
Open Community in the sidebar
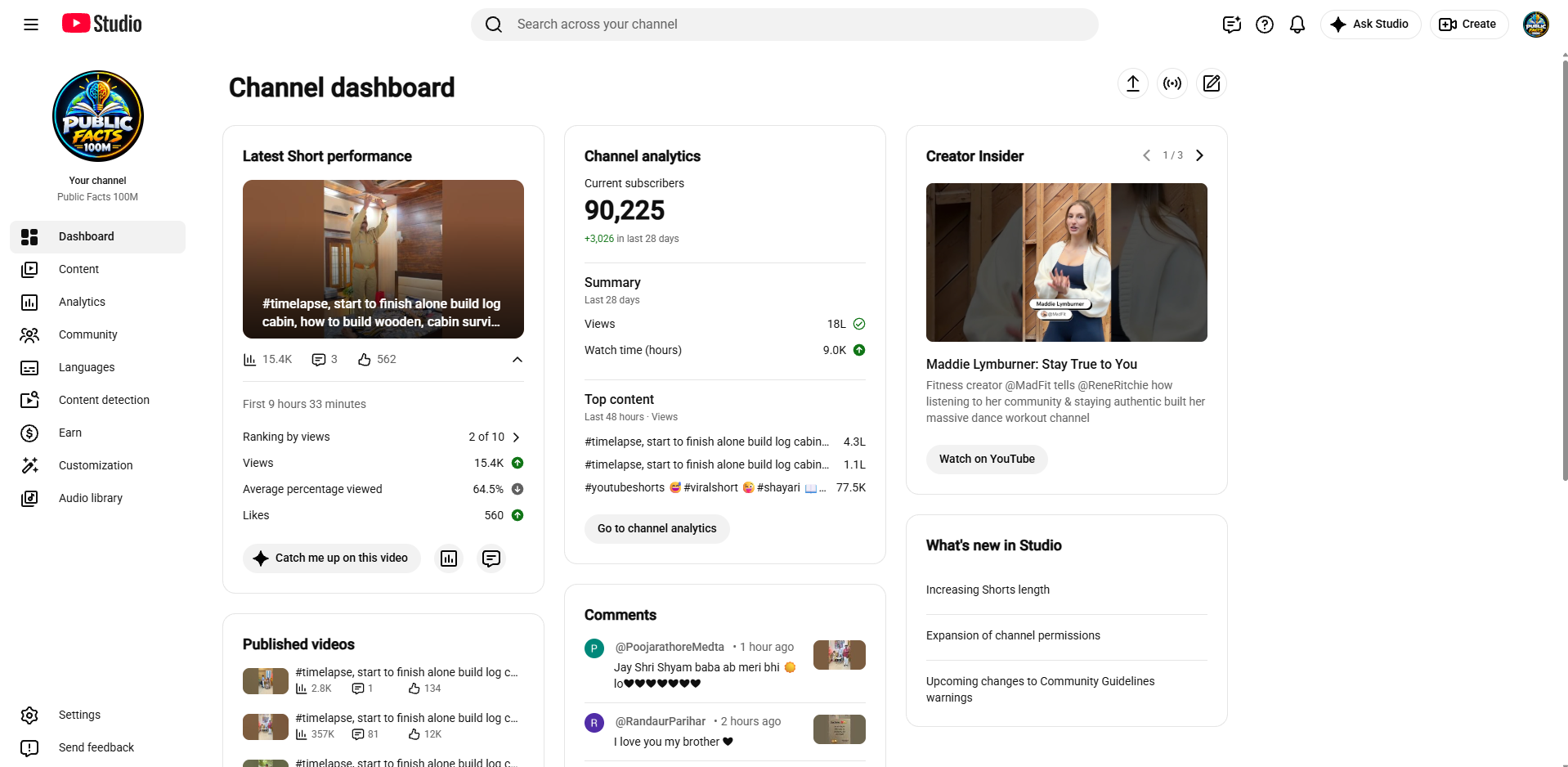98,334
